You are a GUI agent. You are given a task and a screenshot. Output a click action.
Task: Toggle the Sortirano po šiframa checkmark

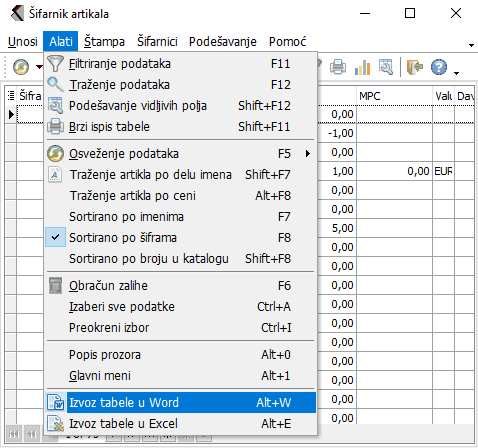(55, 237)
